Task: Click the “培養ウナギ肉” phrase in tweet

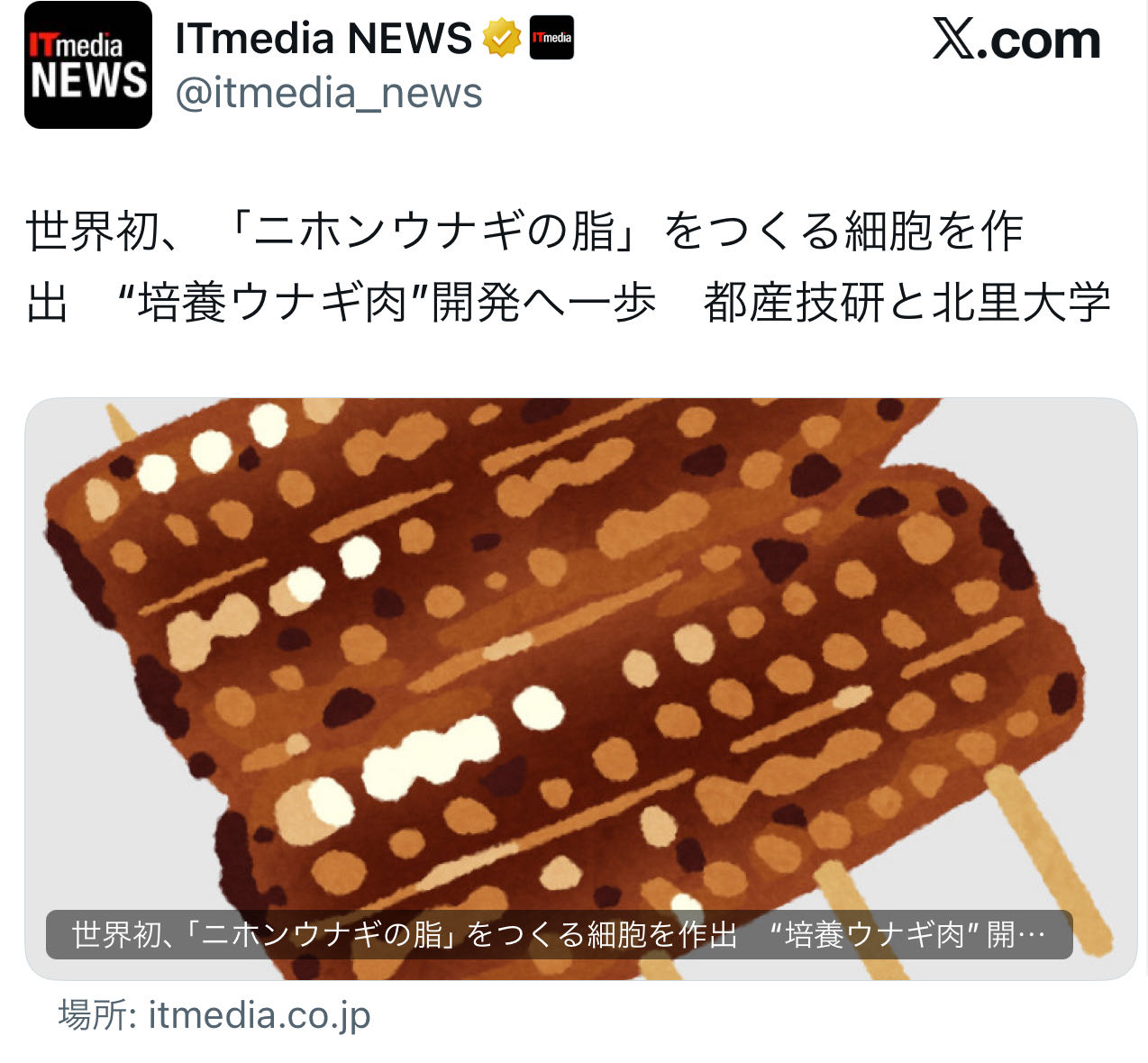Action: coord(273,304)
